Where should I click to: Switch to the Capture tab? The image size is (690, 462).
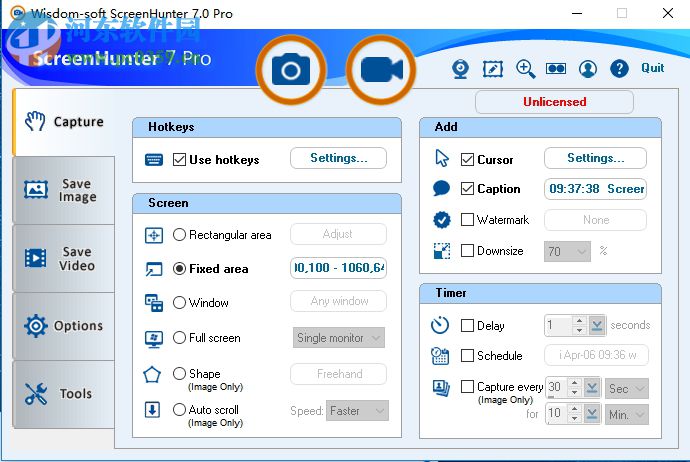(x=64, y=122)
